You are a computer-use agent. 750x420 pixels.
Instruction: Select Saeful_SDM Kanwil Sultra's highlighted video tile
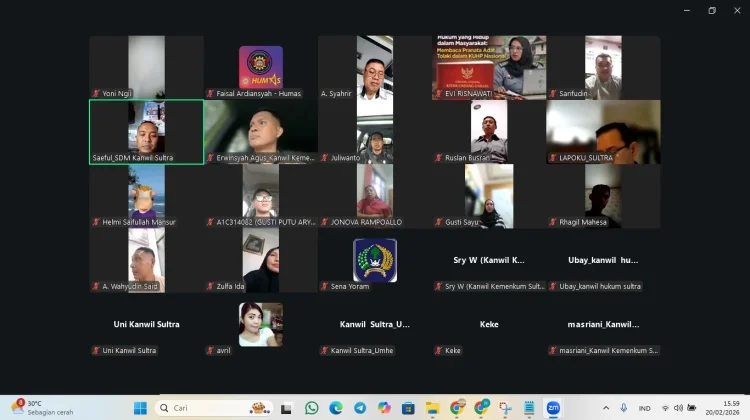click(146, 131)
